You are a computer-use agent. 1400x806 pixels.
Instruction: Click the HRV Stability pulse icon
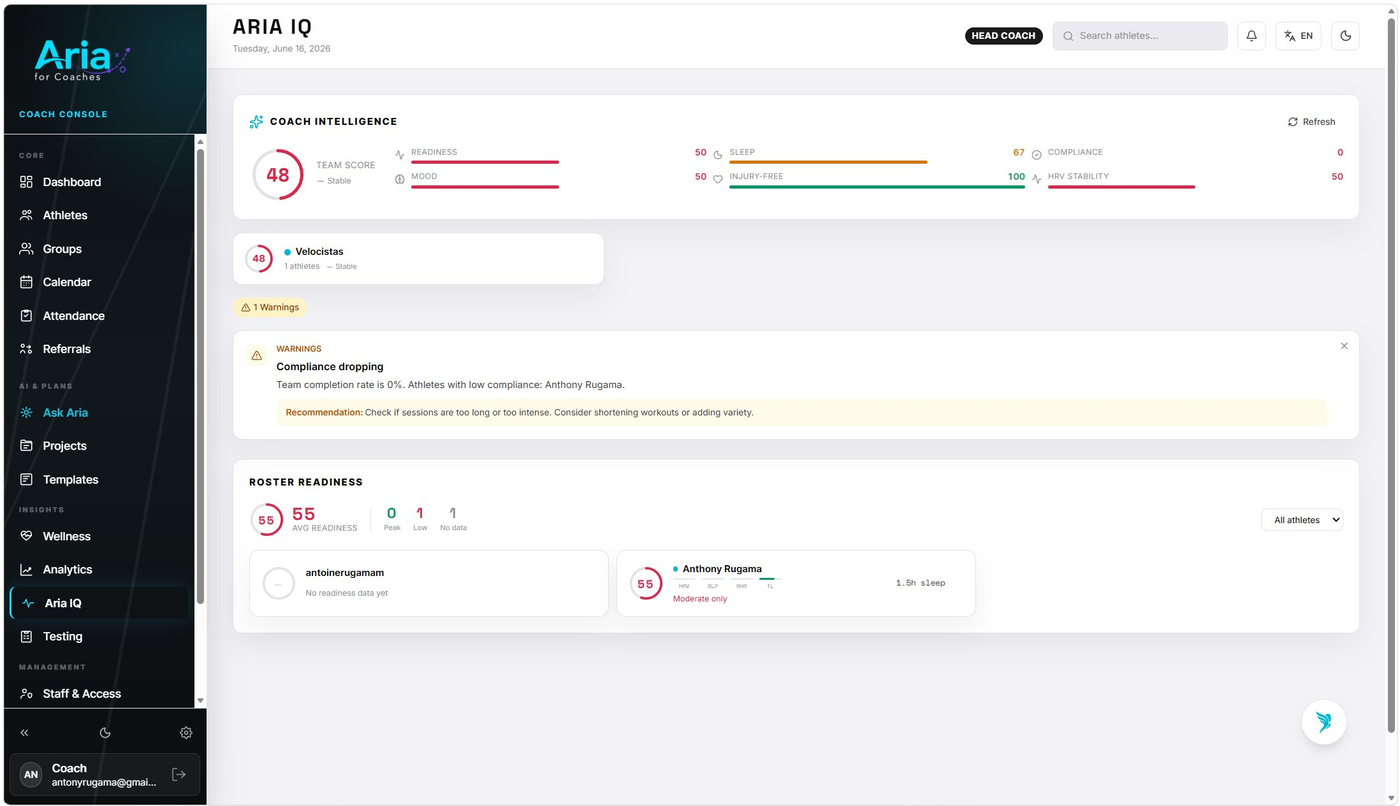[x=1037, y=179]
